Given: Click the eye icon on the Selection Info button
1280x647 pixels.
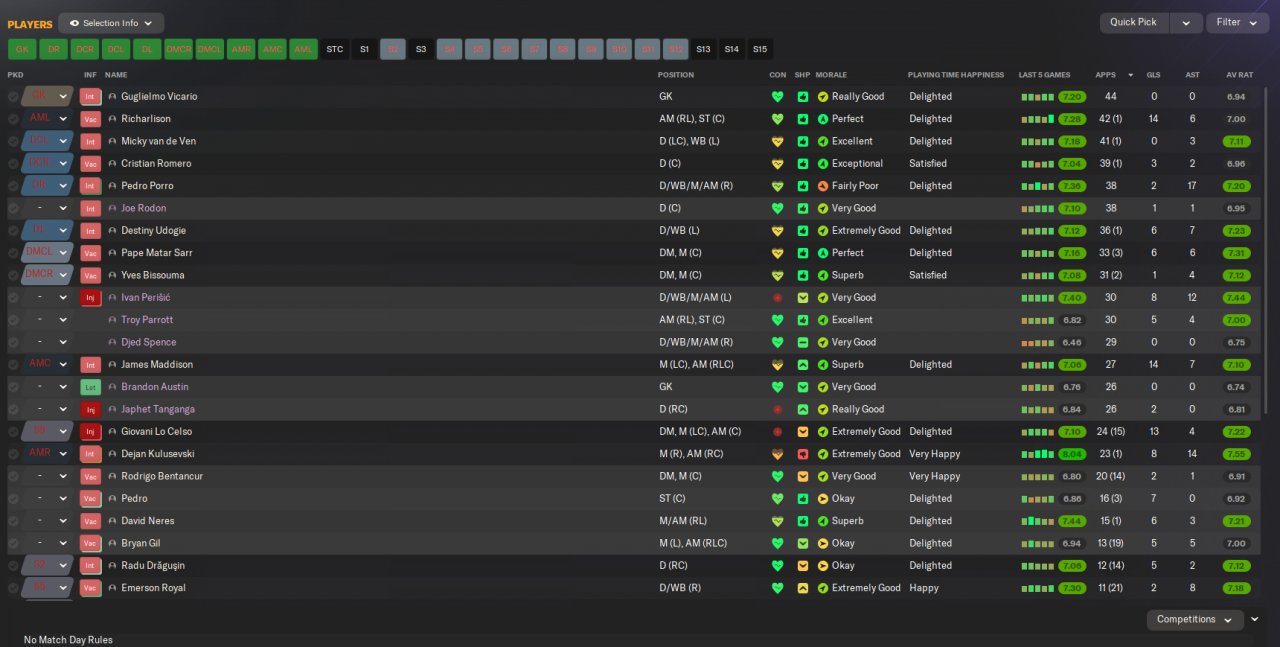Looking at the screenshot, I should coord(74,23).
